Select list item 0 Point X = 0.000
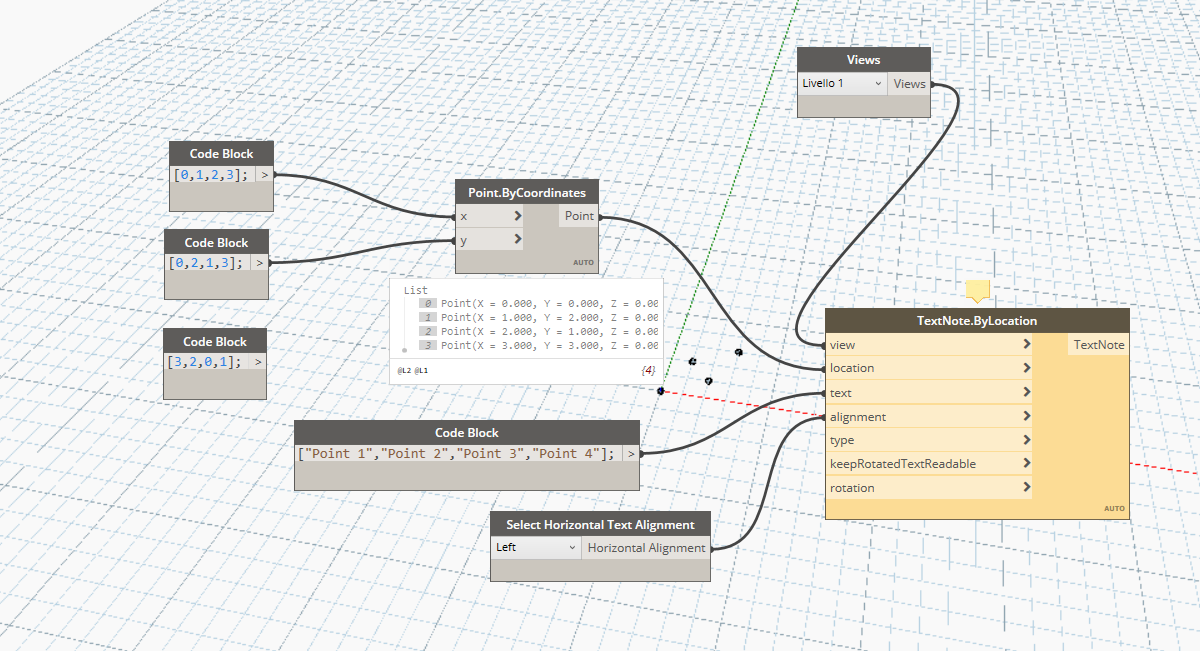The width and height of the screenshot is (1200, 651). pos(539,303)
